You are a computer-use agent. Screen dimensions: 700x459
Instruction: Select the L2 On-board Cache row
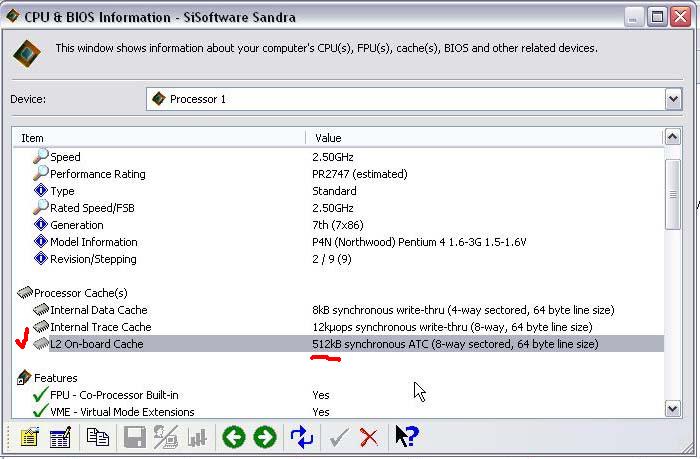click(338, 344)
